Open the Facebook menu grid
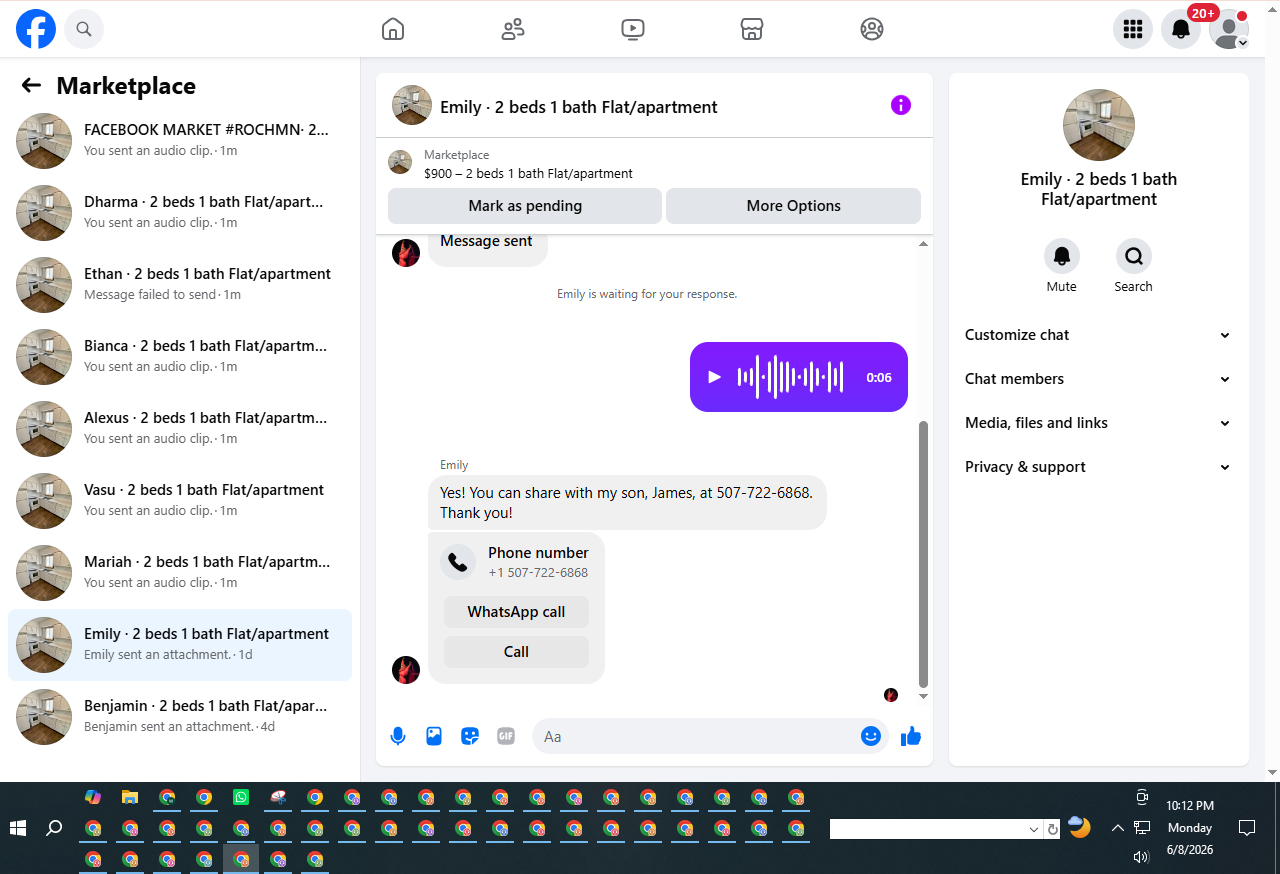1280x874 pixels. (1133, 29)
